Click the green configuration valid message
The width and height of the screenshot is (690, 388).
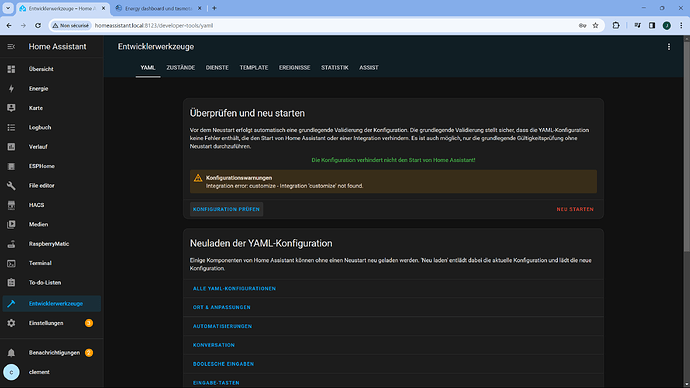[393, 160]
